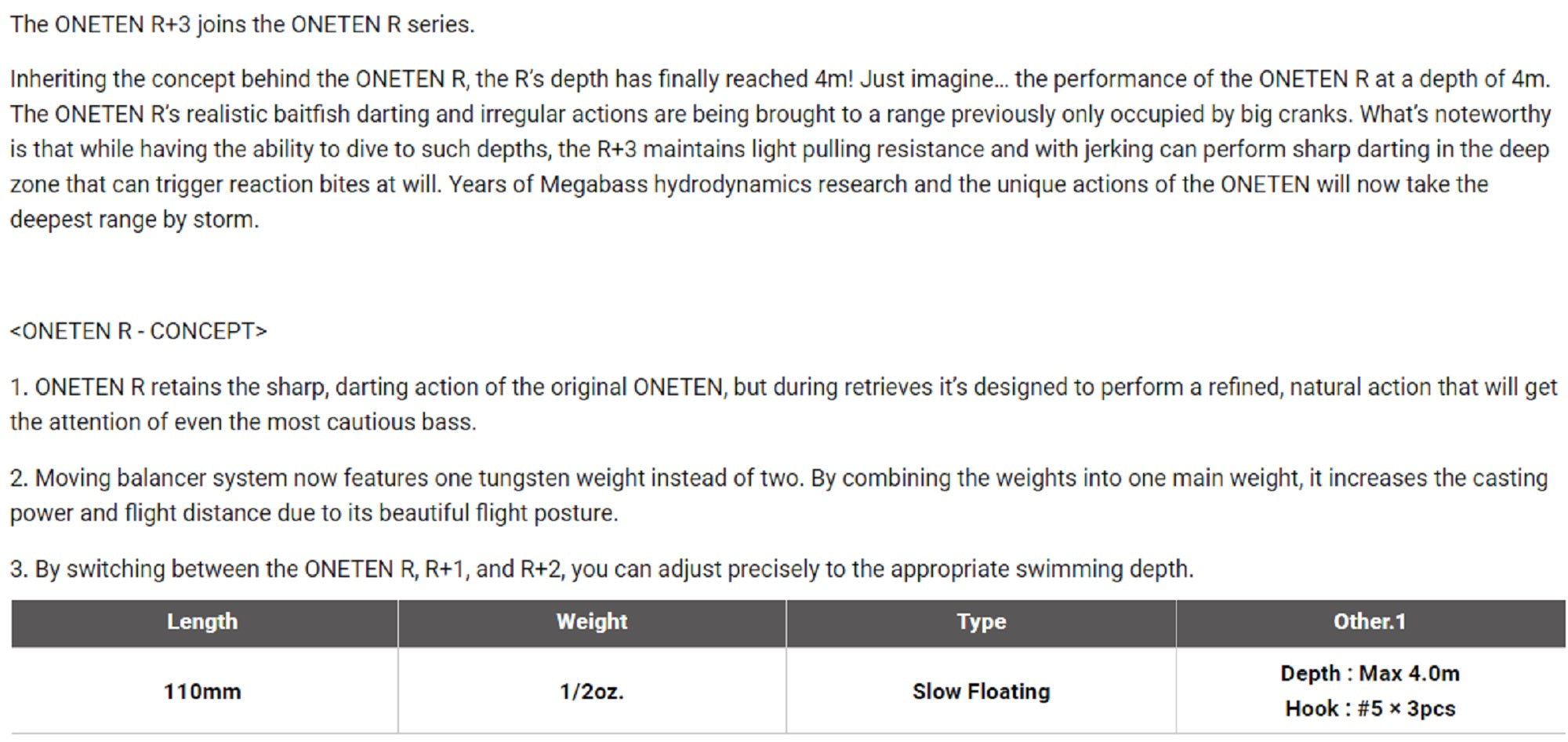This screenshot has width=1568, height=742.
Task: Click the sentence beginning 'Inheriting the concept'
Action: click(x=431, y=79)
